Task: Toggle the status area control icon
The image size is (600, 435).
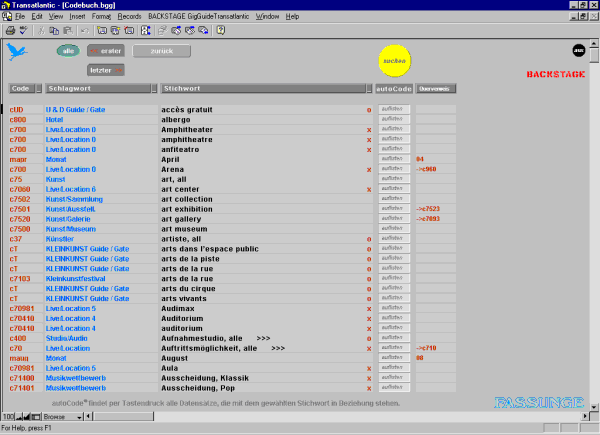Action: (x=36, y=416)
